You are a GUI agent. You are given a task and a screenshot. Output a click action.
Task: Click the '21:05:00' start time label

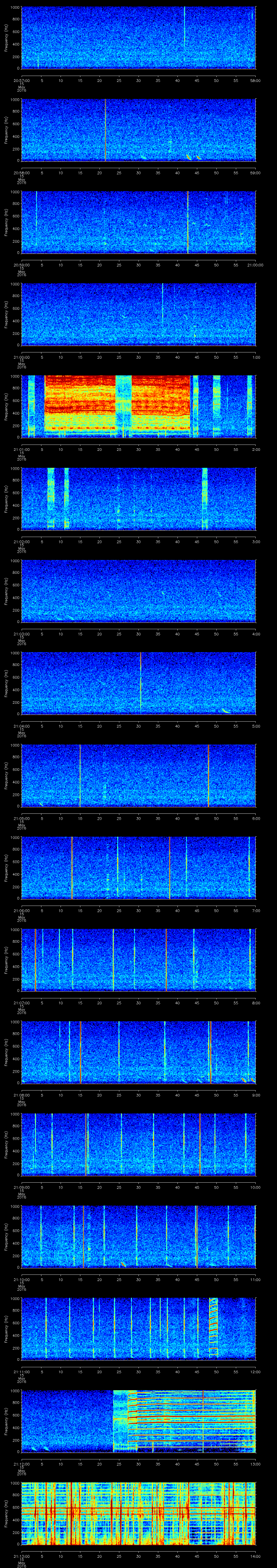21,818
